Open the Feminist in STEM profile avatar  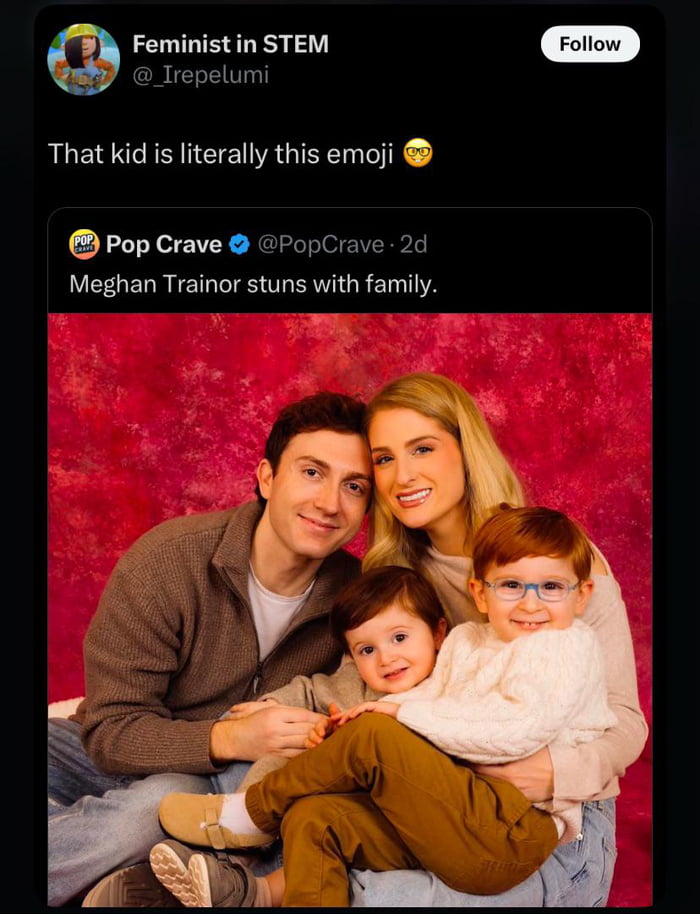coord(84,59)
